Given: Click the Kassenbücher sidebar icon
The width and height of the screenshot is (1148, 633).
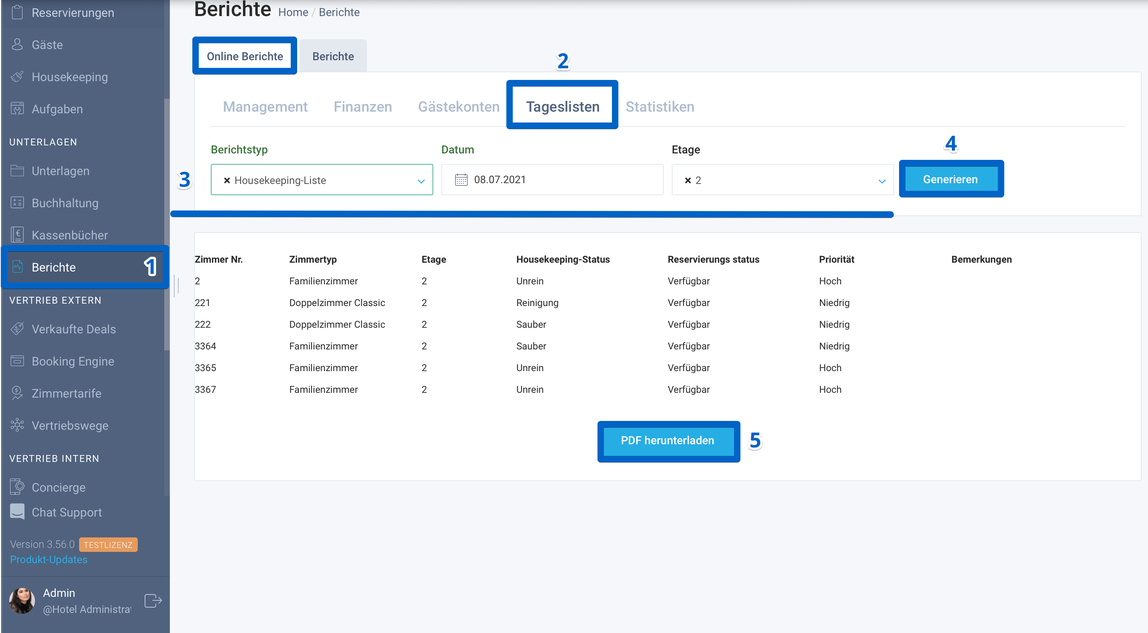Looking at the screenshot, I should 18,235.
